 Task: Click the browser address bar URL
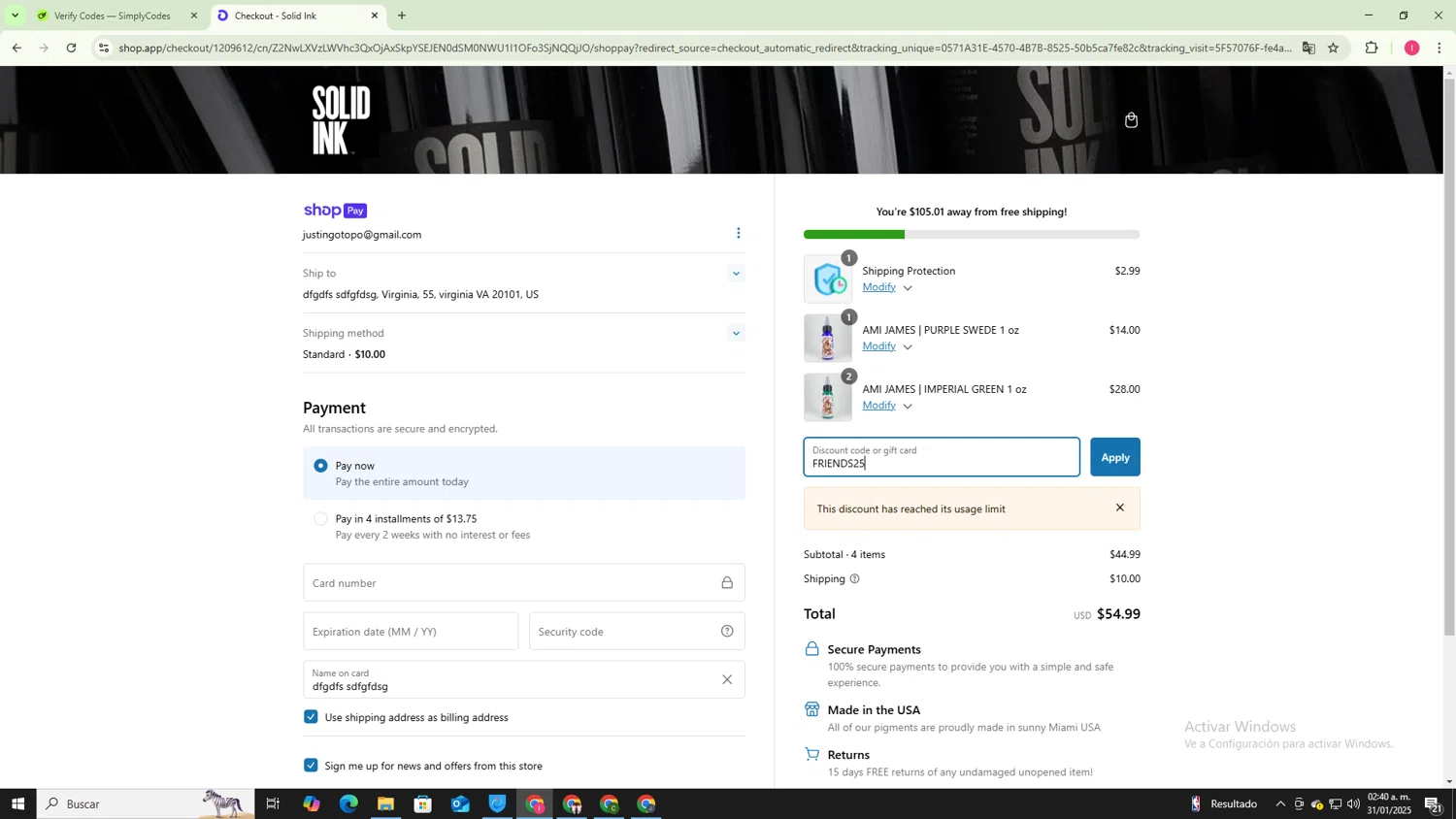[x=705, y=48]
